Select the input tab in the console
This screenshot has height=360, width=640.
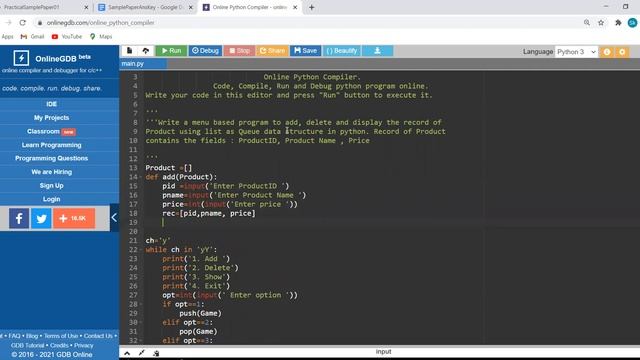pyautogui.click(x=383, y=351)
